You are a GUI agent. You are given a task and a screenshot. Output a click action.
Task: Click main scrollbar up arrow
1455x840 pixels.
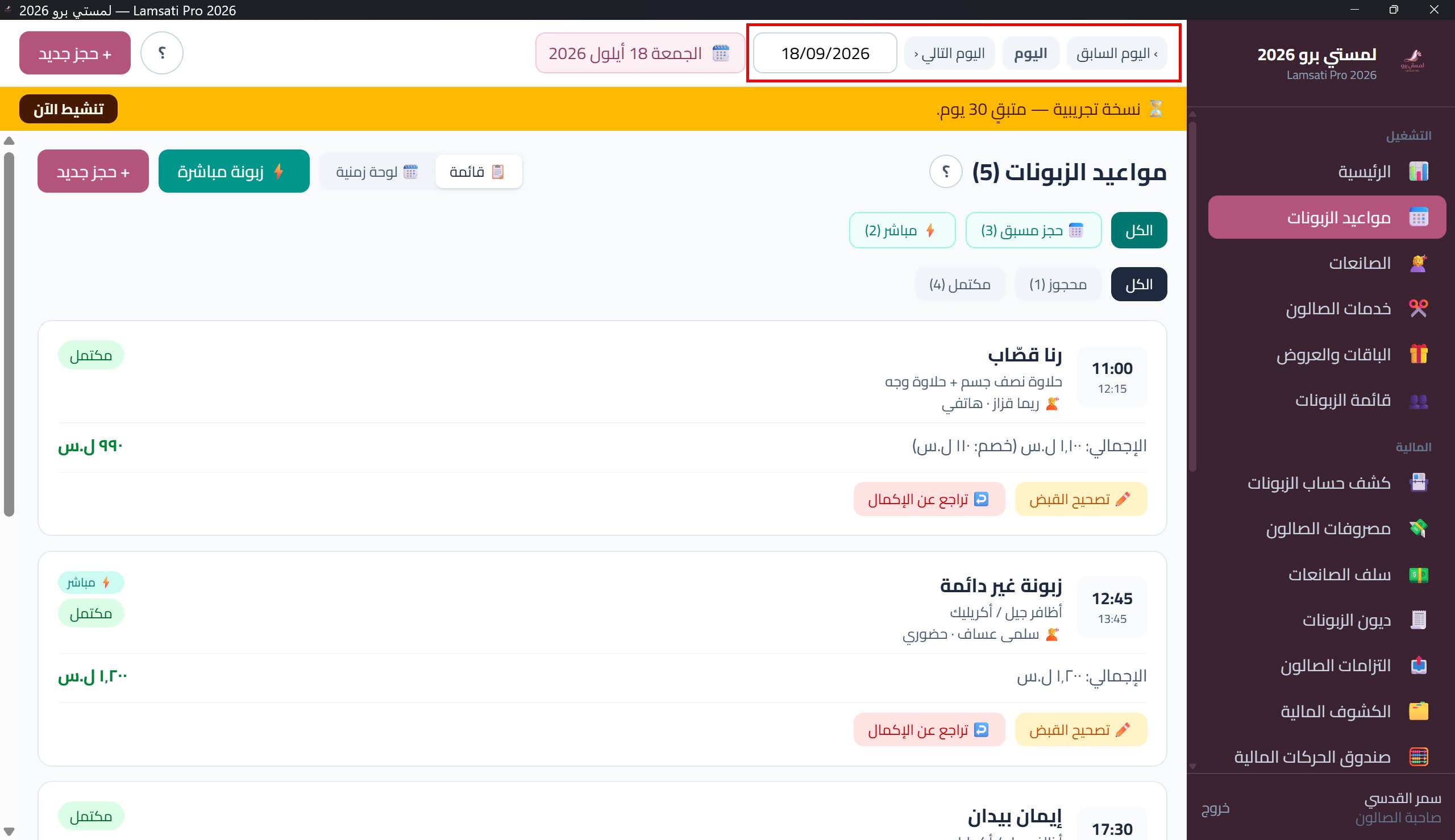click(x=9, y=141)
